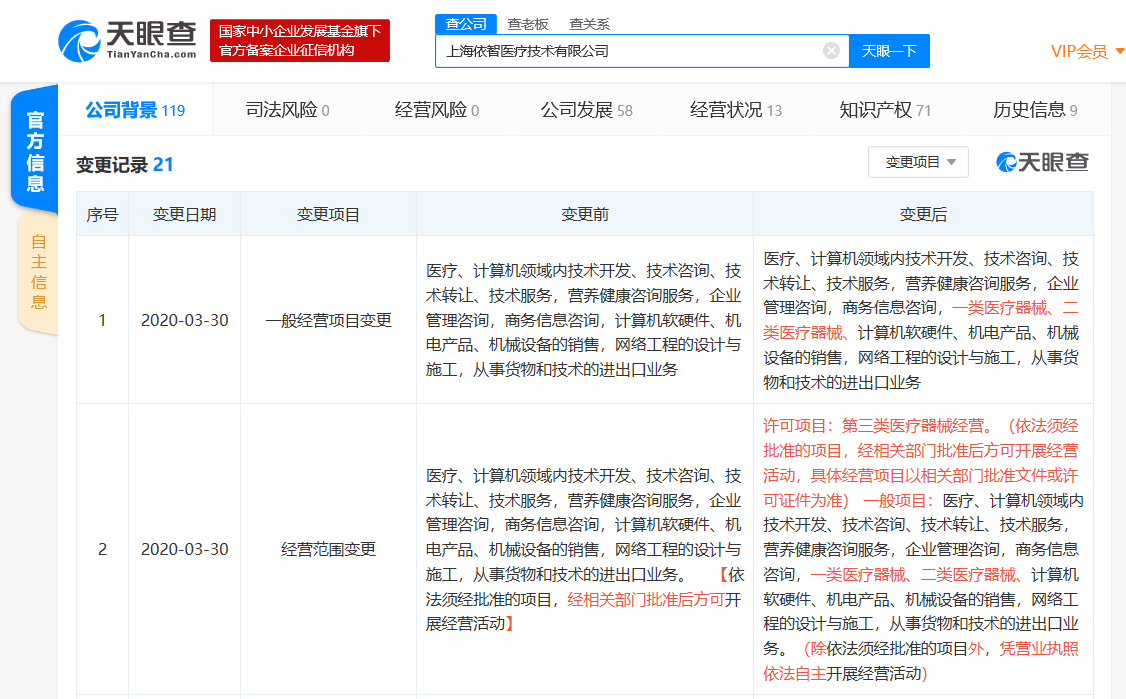This screenshot has width=1126, height=699.
Task: Click the 变更后 text of row 2
Action: pyautogui.click(x=922, y=550)
